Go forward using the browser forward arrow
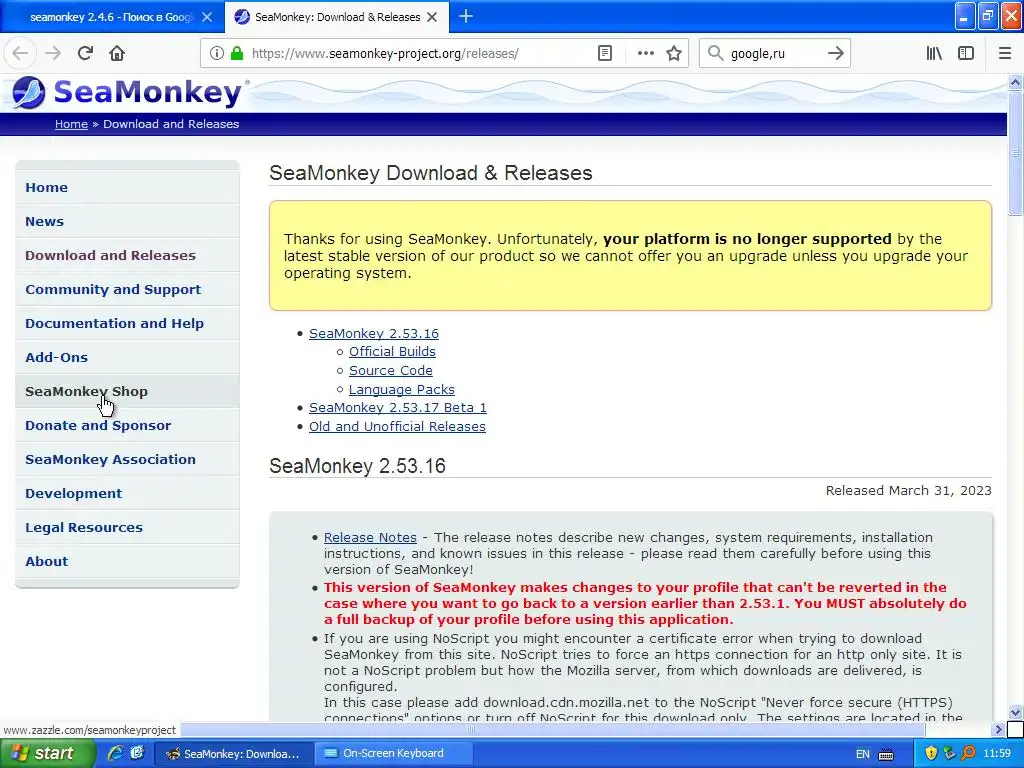The width and height of the screenshot is (1024, 768). (53, 53)
